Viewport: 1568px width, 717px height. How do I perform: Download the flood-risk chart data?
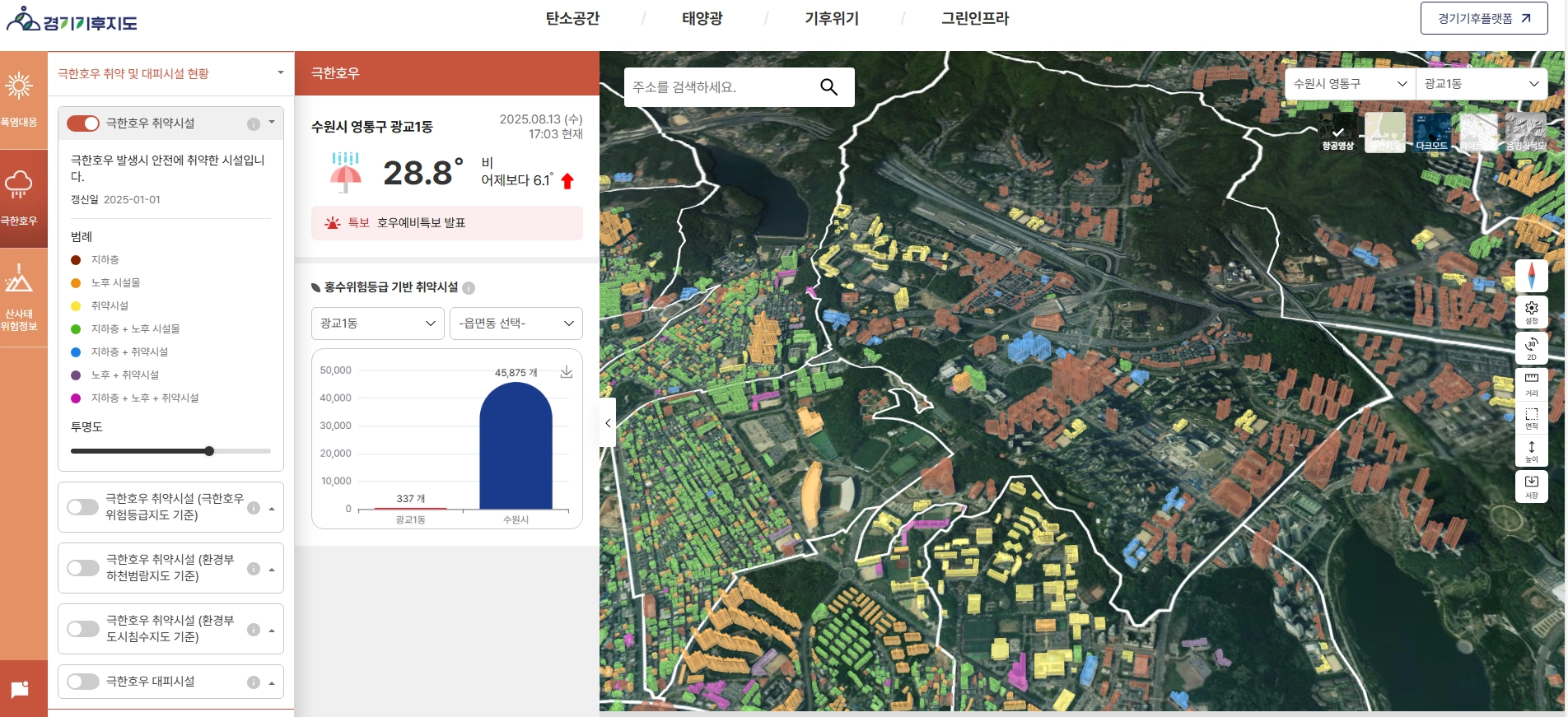pos(567,372)
